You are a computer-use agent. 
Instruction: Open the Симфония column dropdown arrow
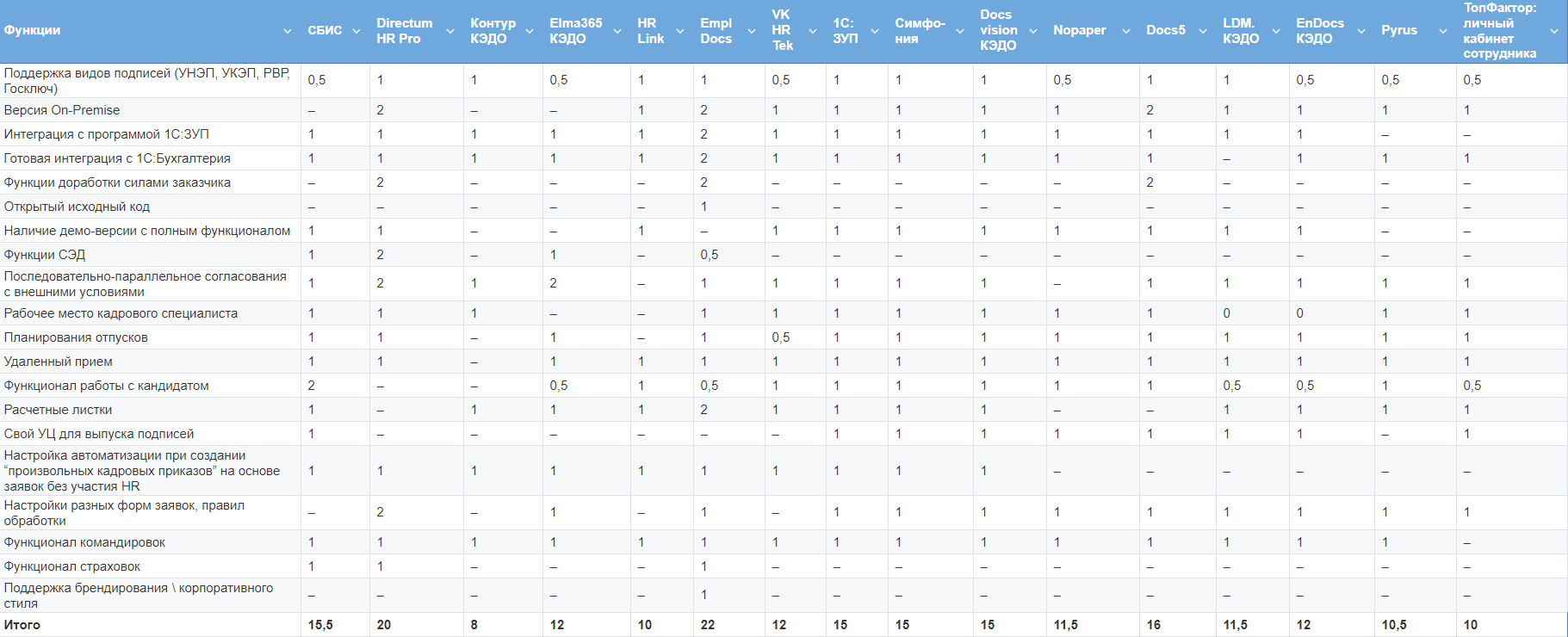point(960,31)
